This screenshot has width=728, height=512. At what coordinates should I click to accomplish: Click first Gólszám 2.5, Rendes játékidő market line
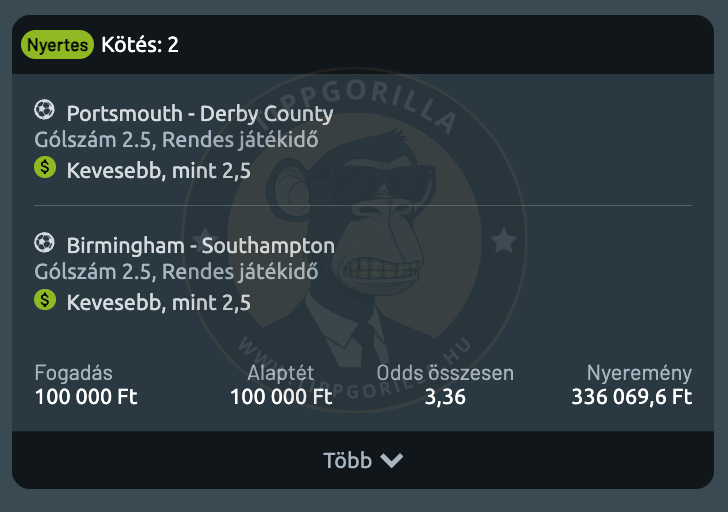pos(176,140)
